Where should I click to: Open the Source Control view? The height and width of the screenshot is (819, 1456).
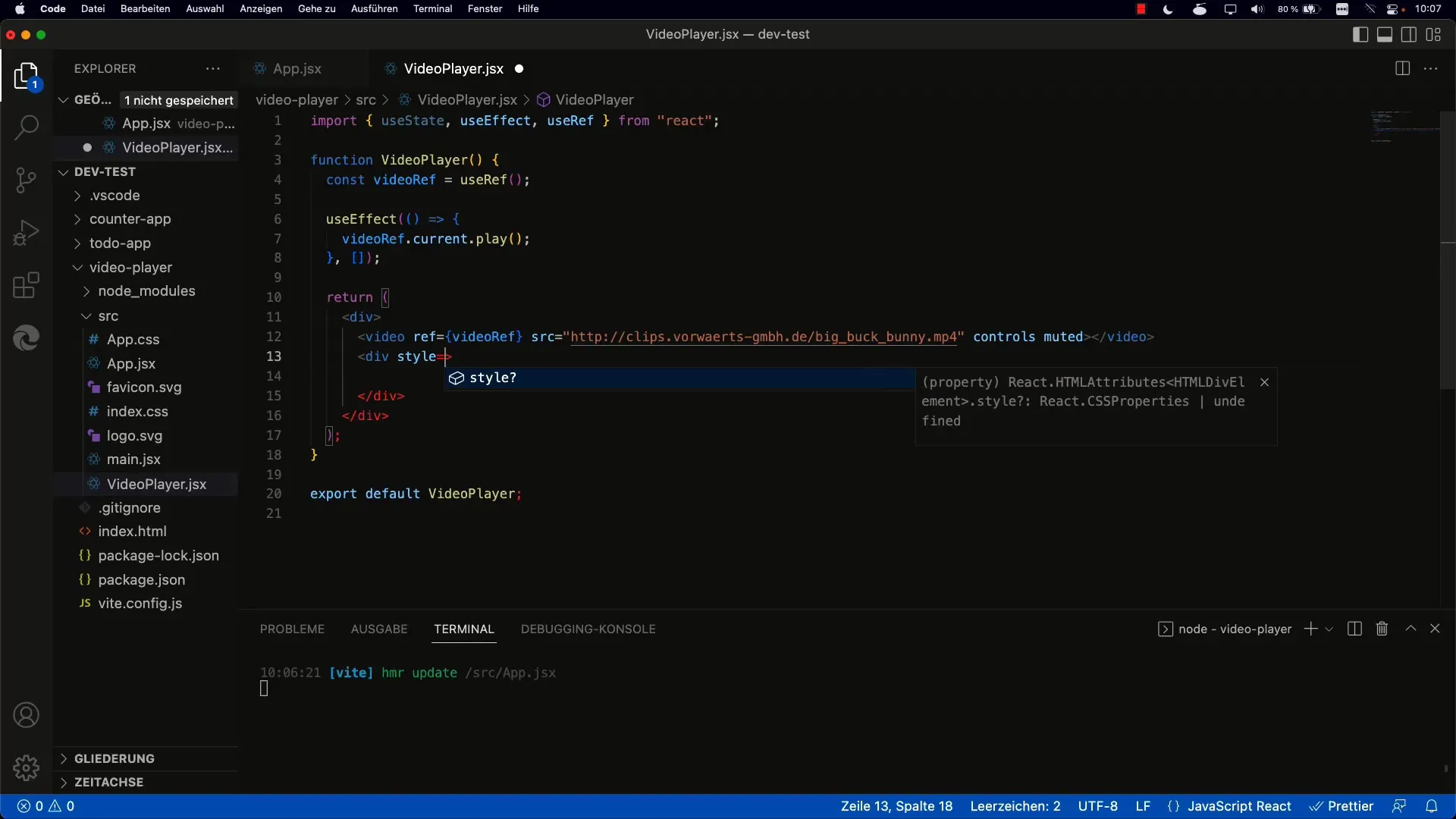pos(26,180)
